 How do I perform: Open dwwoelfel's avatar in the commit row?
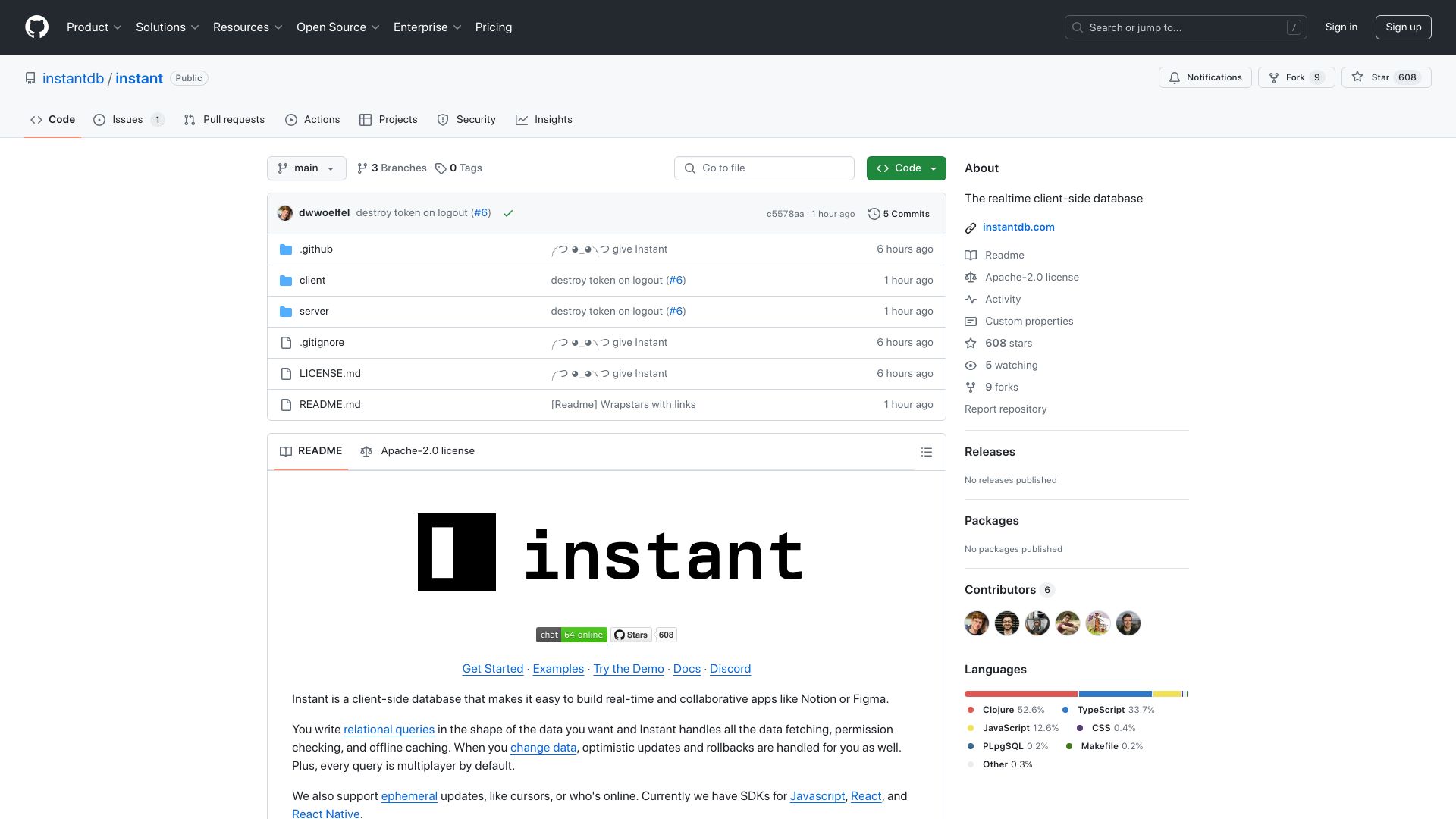point(285,213)
